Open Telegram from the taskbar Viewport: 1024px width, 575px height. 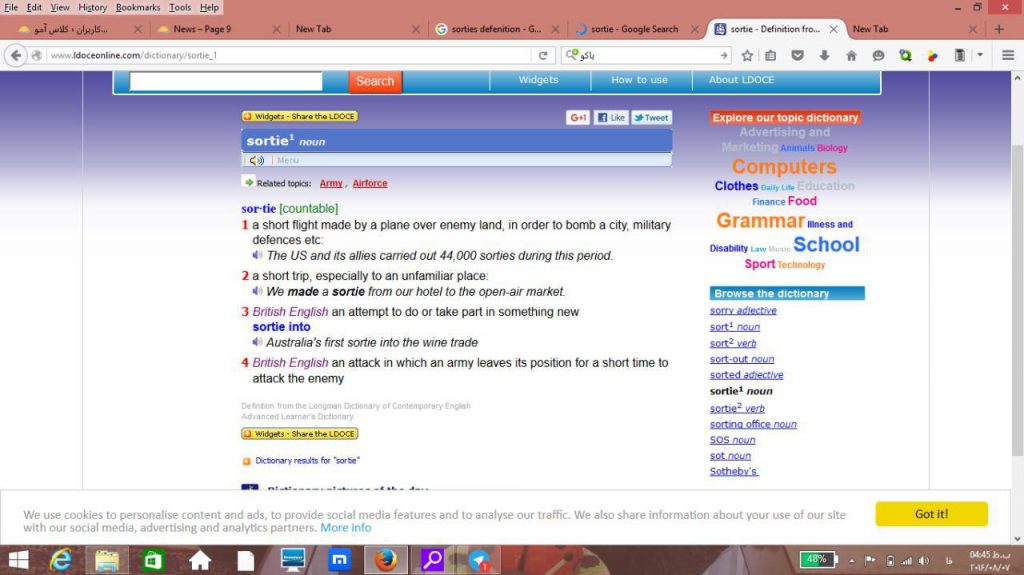[479, 560]
